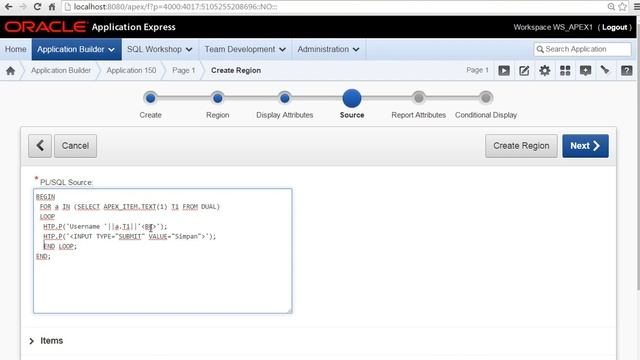Image resolution: width=640 pixels, height=360 pixels.
Task: Select the current Source wizard step
Action: [x=352, y=98]
